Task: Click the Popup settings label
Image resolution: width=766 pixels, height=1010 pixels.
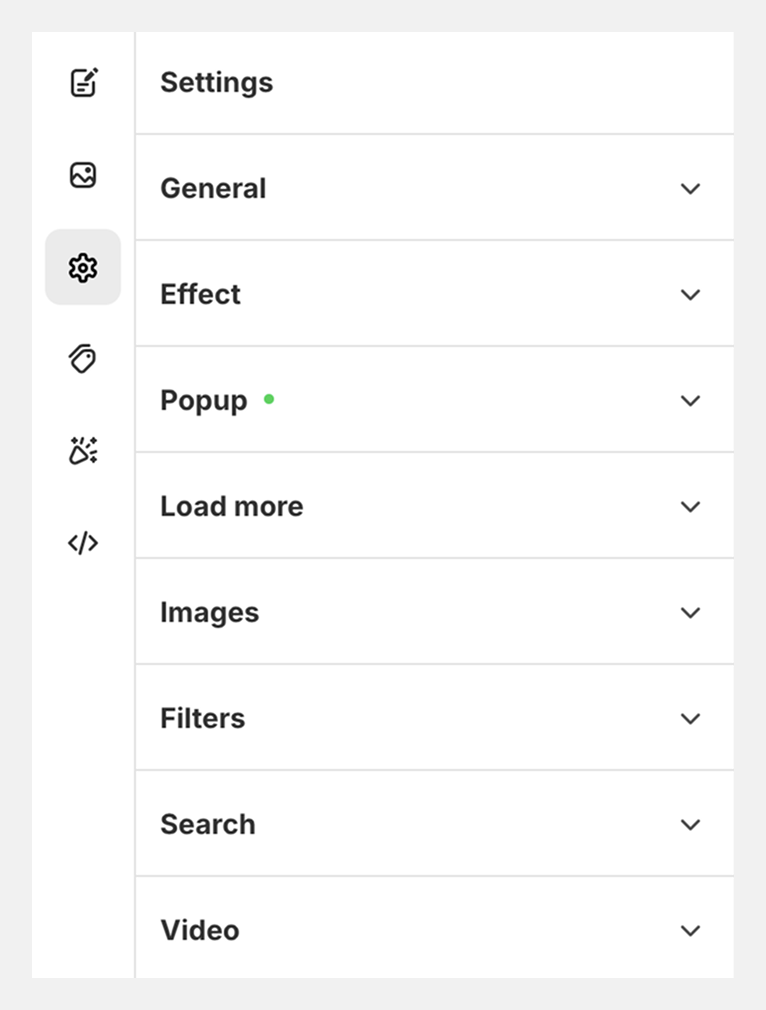Action: tap(204, 401)
